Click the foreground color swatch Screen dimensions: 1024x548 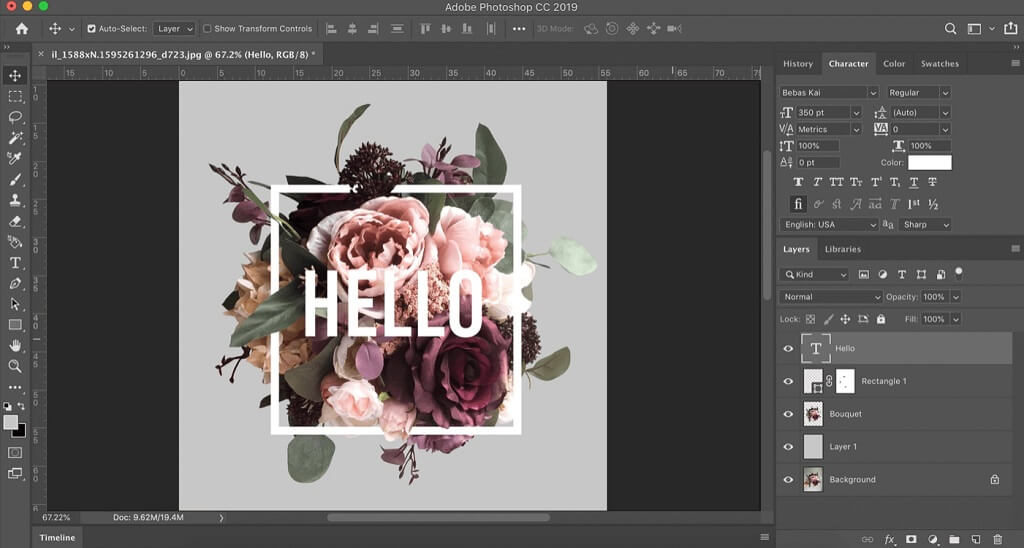10,422
